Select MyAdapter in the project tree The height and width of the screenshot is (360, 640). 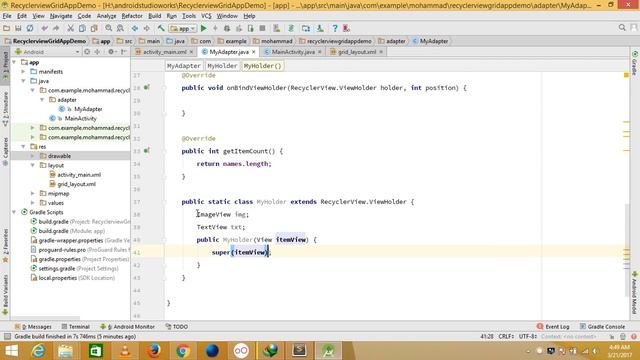click(x=88, y=109)
